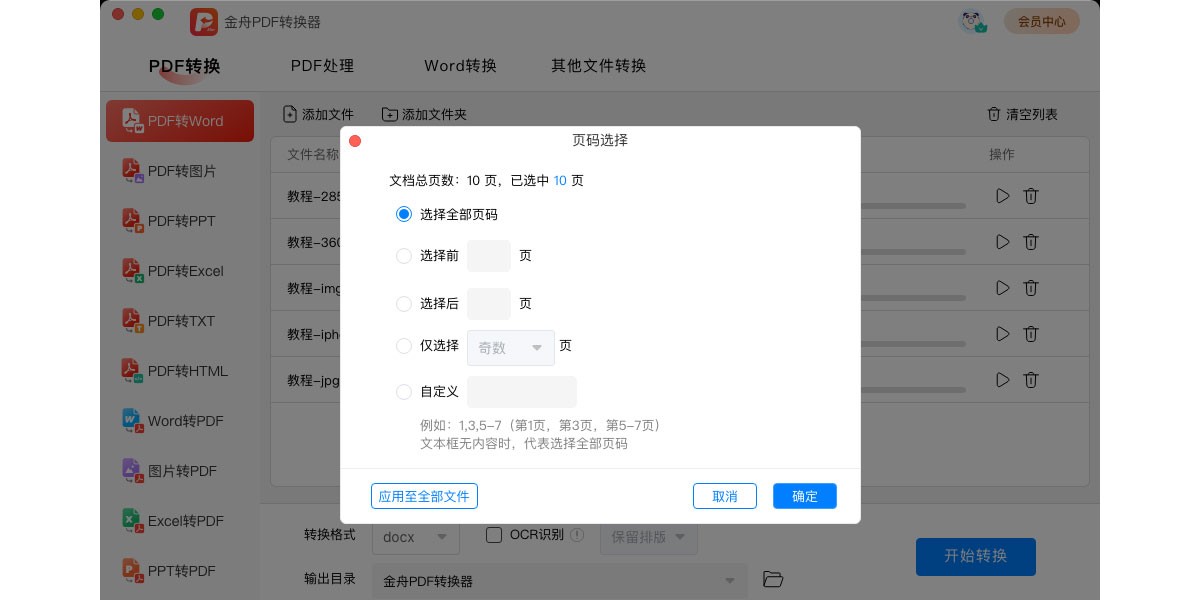Choose the 自定义 page range option
The width and height of the screenshot is (1200, 600).
click(404, 392)
